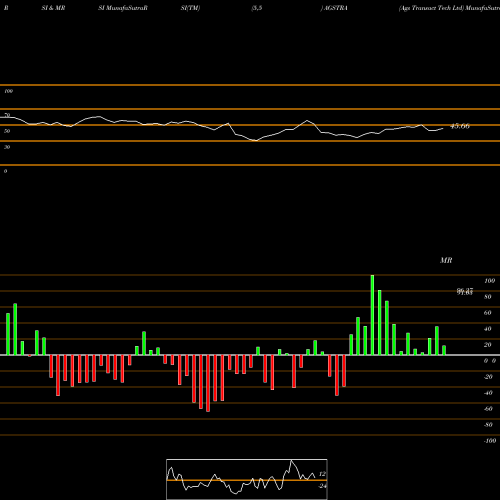Click the SI MunafaSutraR header label
500x500 pixels.
point(123,8)
